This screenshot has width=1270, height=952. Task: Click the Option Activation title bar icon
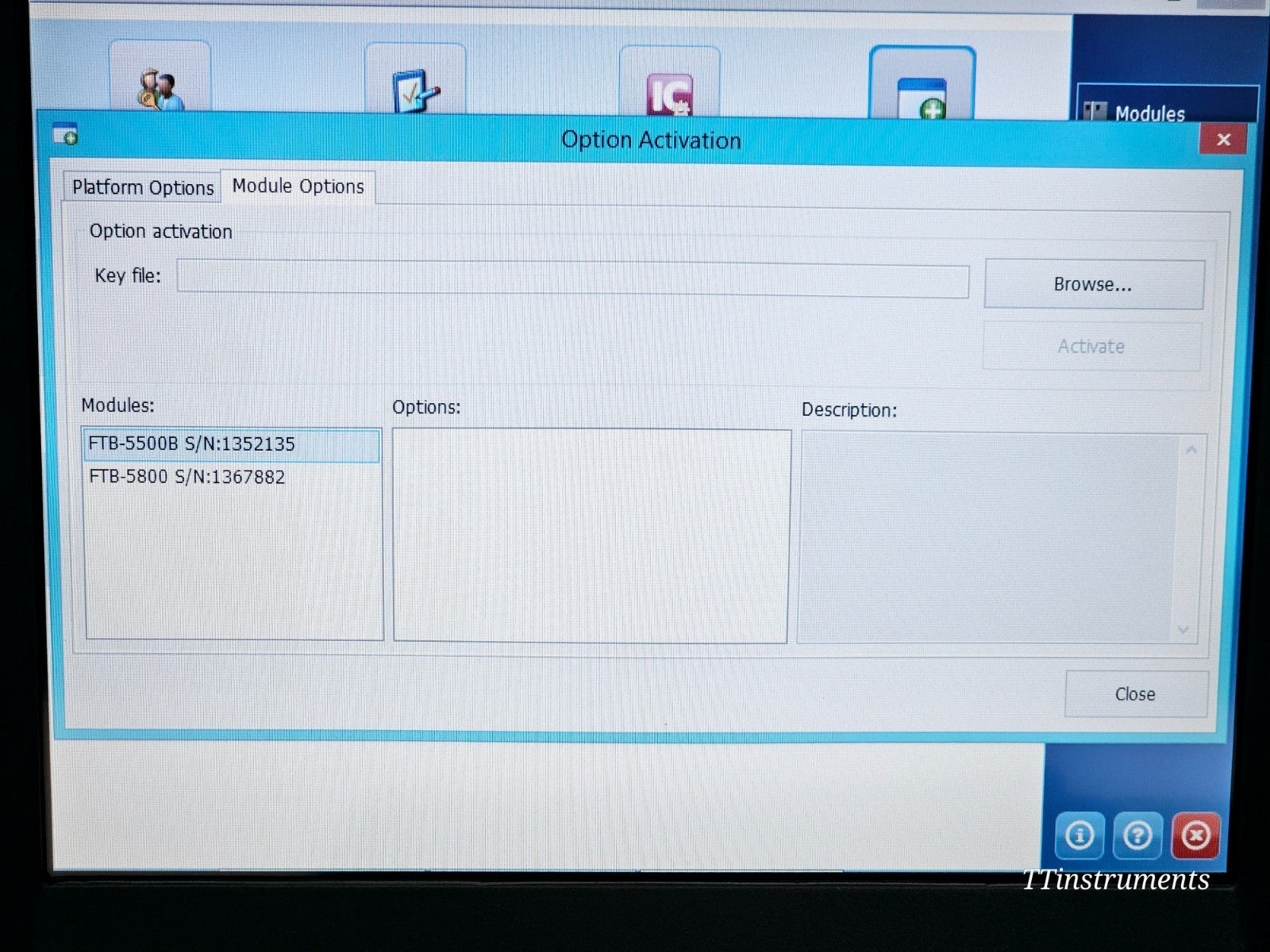click(63, 135)
